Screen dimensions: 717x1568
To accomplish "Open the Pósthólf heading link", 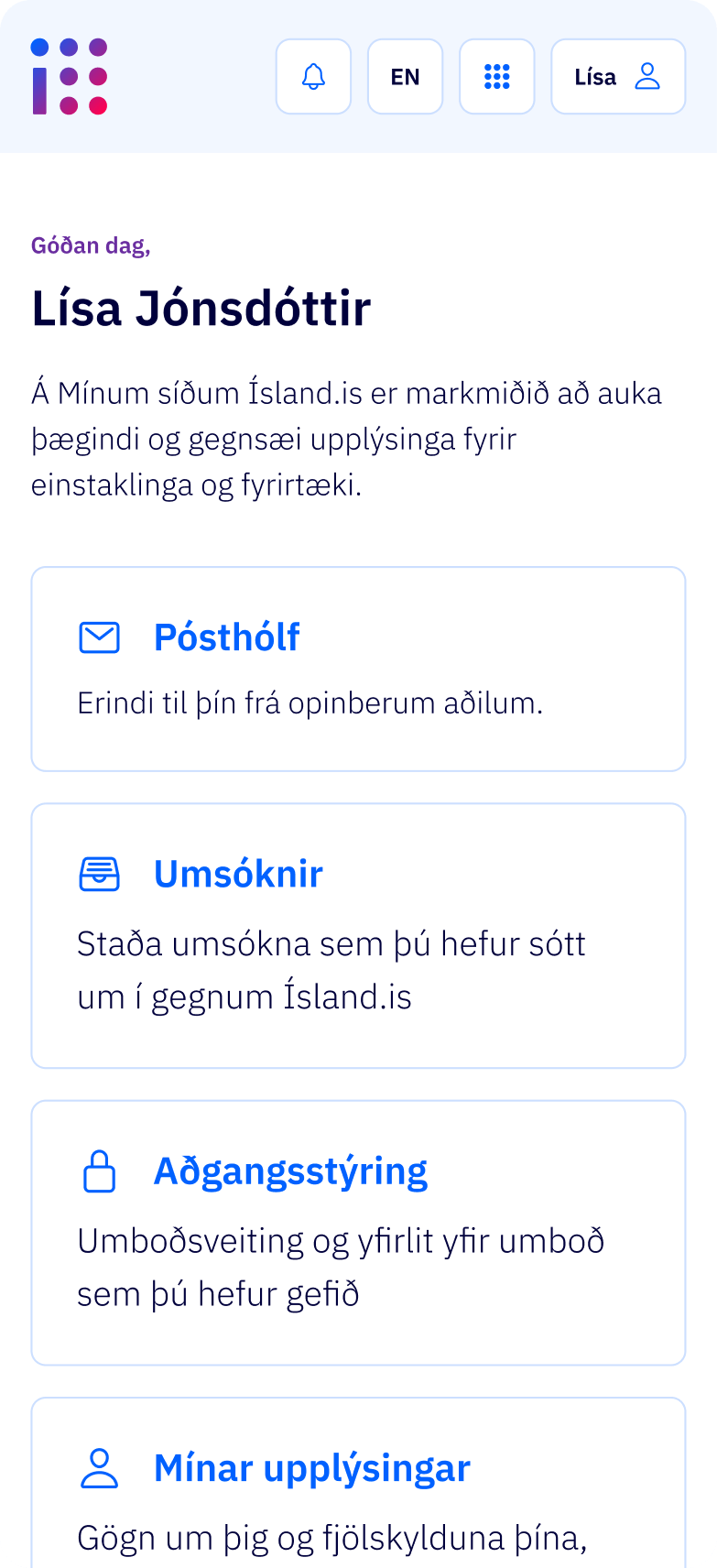I will coord(226,637).
